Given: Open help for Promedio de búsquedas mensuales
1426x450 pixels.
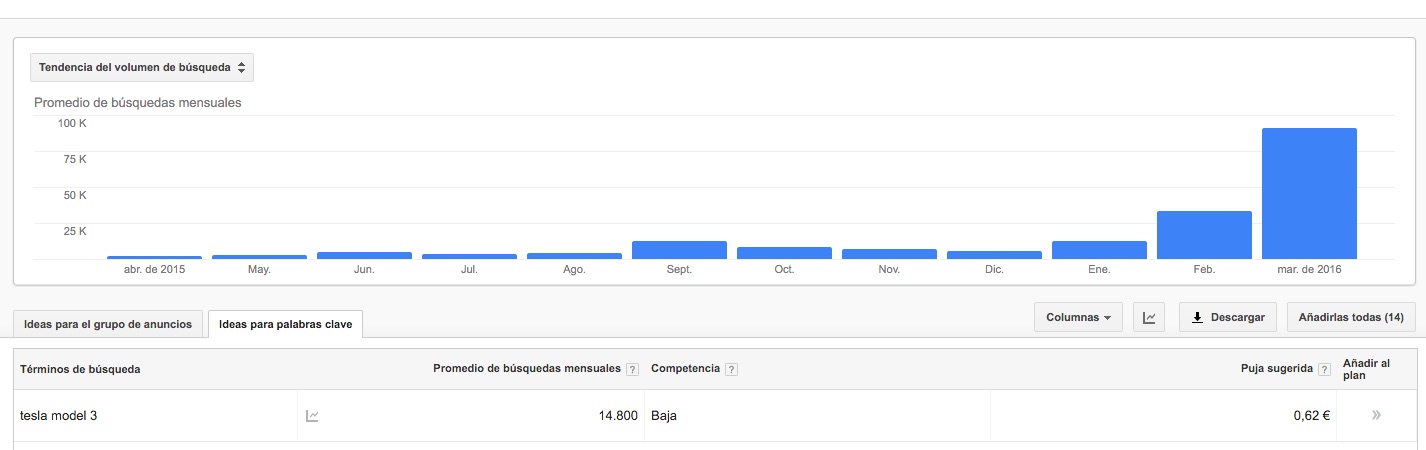Looking at the screenshot, I should tap(632, 370).
